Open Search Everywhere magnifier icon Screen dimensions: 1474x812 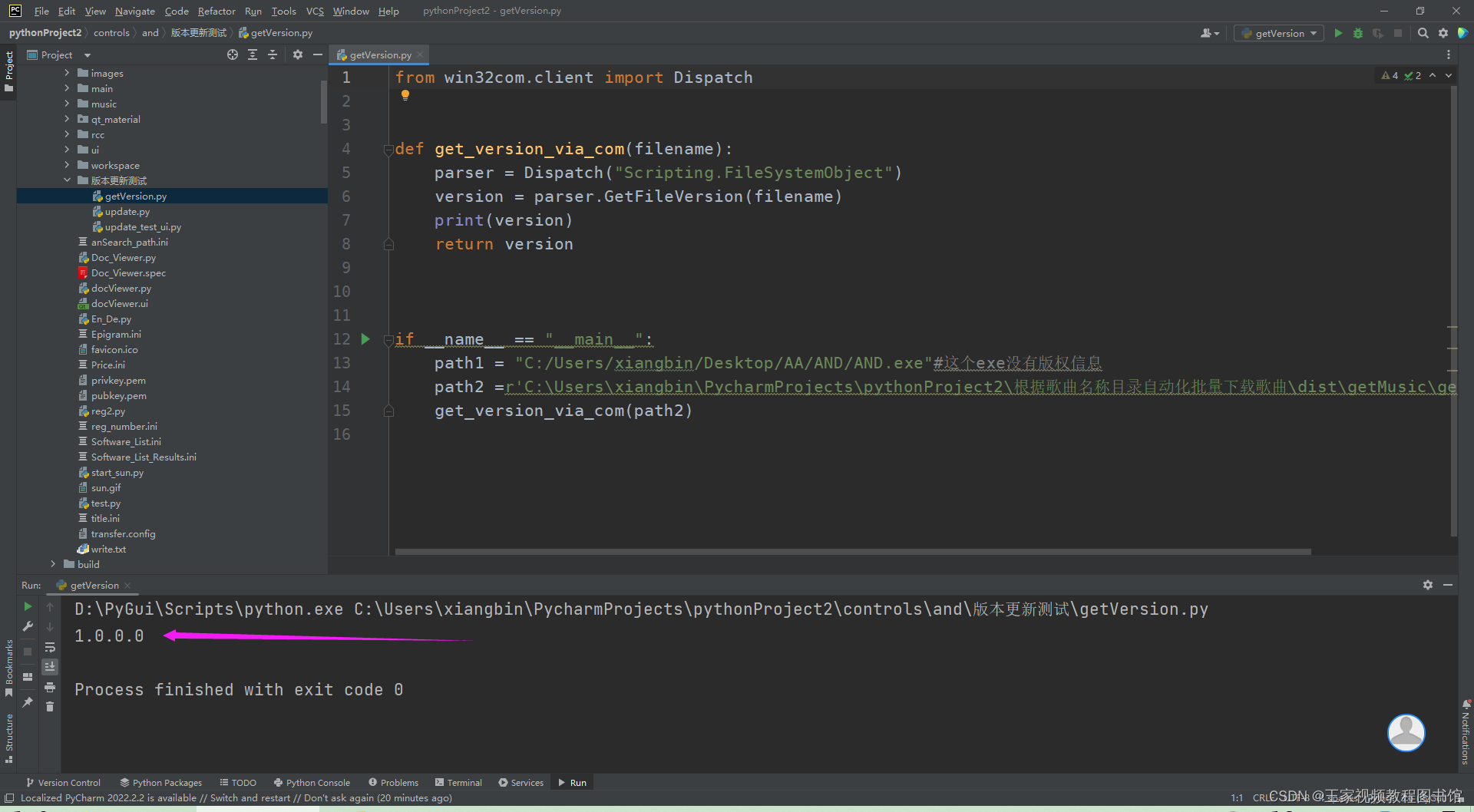[x=1423, y=33]
